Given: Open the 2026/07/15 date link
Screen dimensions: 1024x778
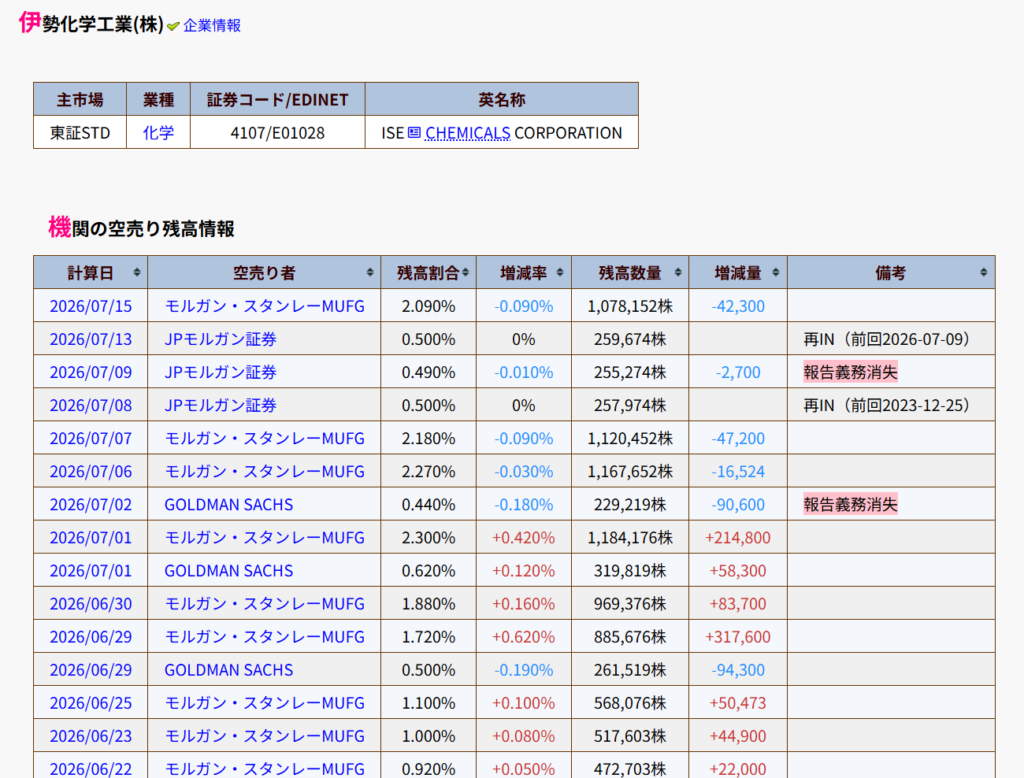Looking at the screenshot, I should point(91,306).
